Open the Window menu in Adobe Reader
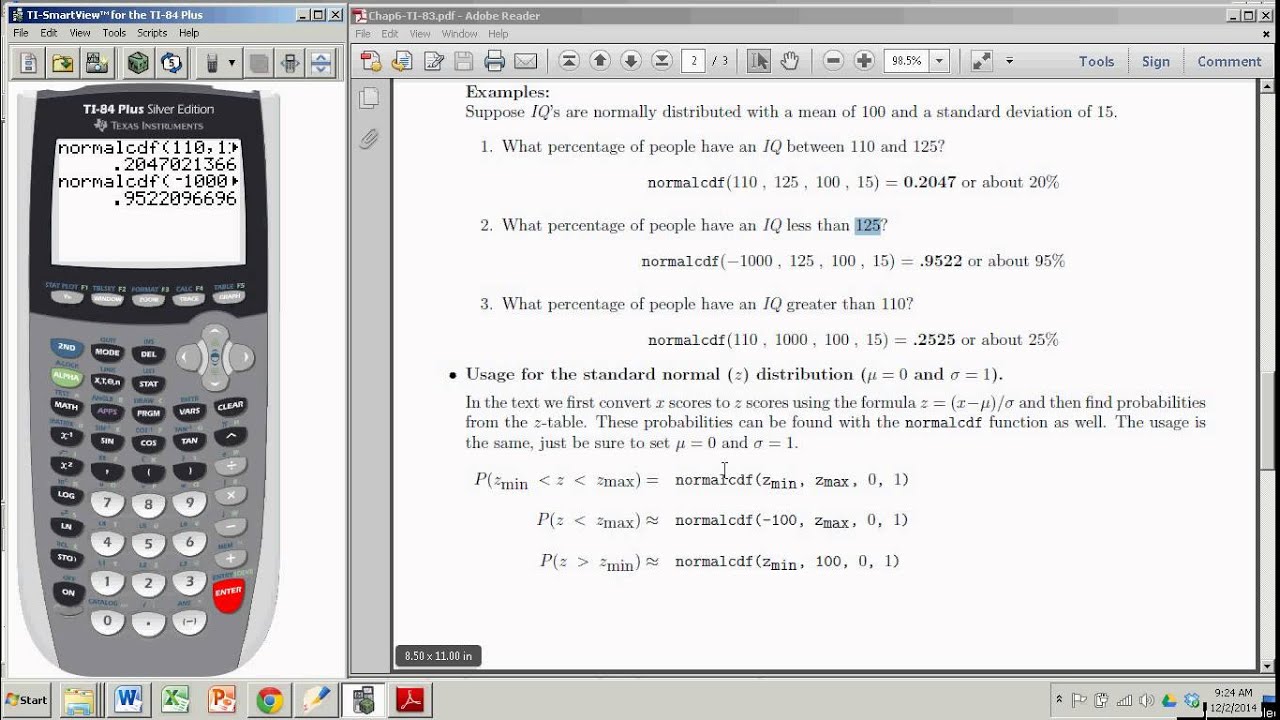Image resolution: width=1280 pixels, height=720 pixels. click(459, 34)
